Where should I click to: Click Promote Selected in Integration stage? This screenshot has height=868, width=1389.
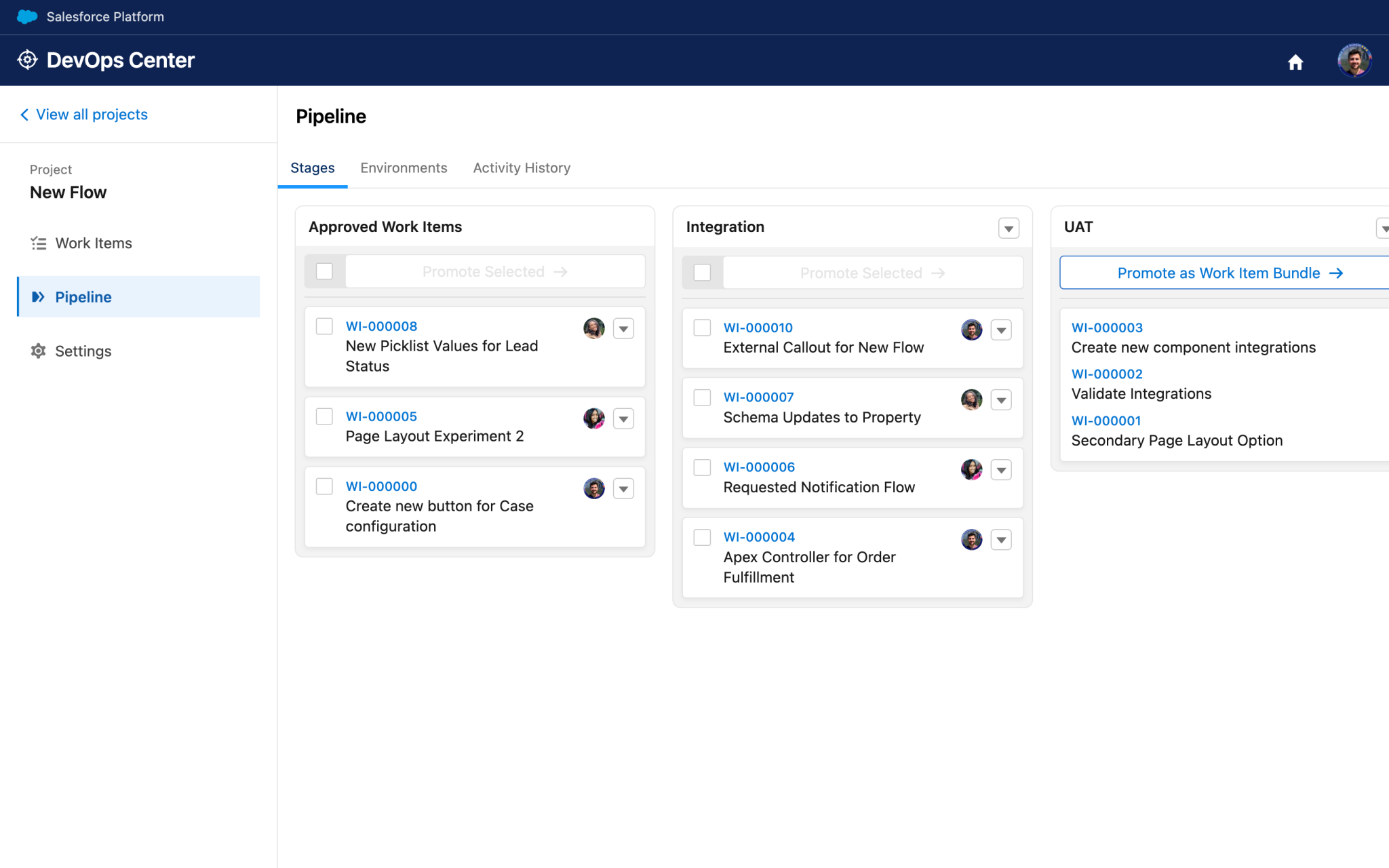click(x=871, y=272)
